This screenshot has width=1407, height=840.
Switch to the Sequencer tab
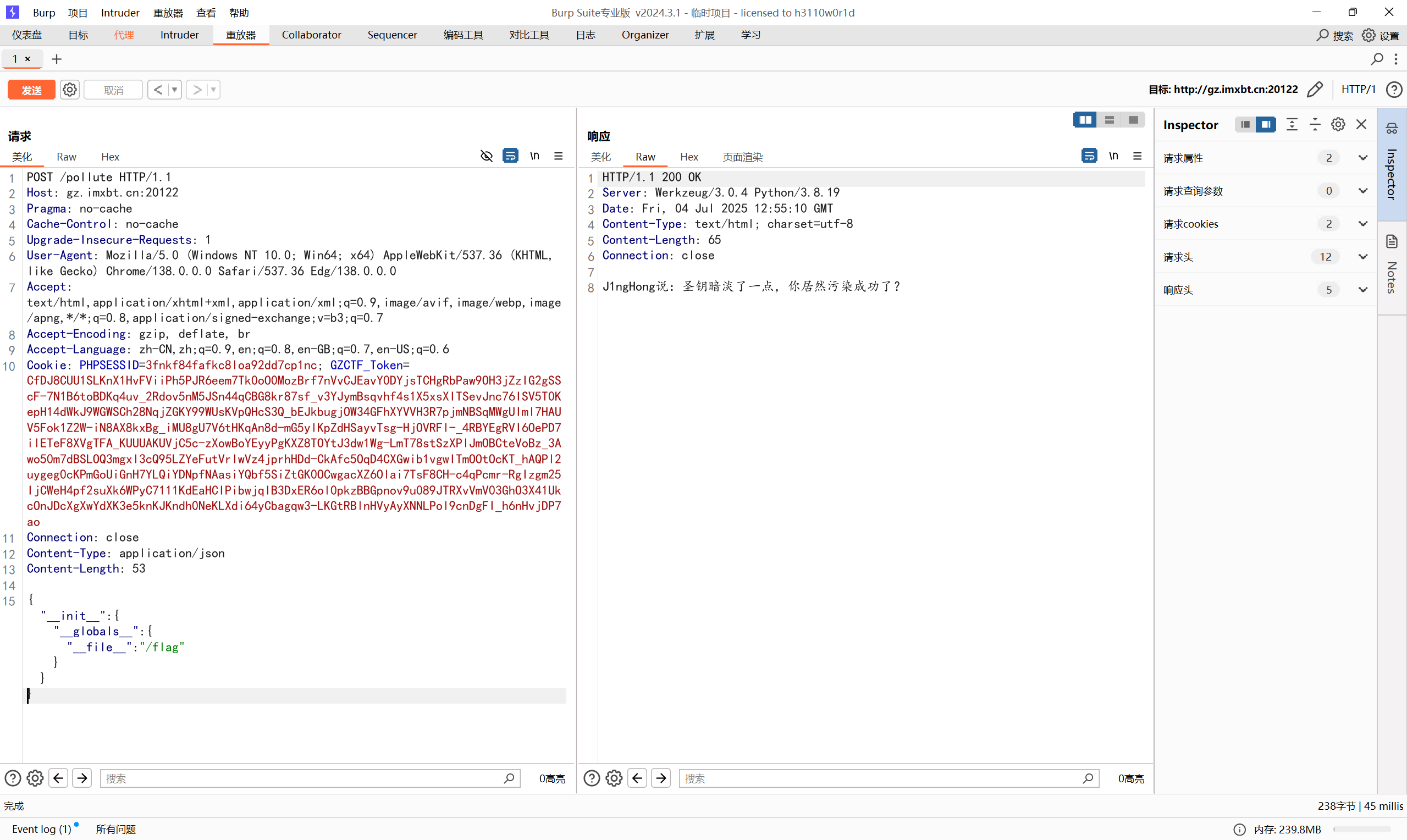pyautogui.click(x=392, y=35)
